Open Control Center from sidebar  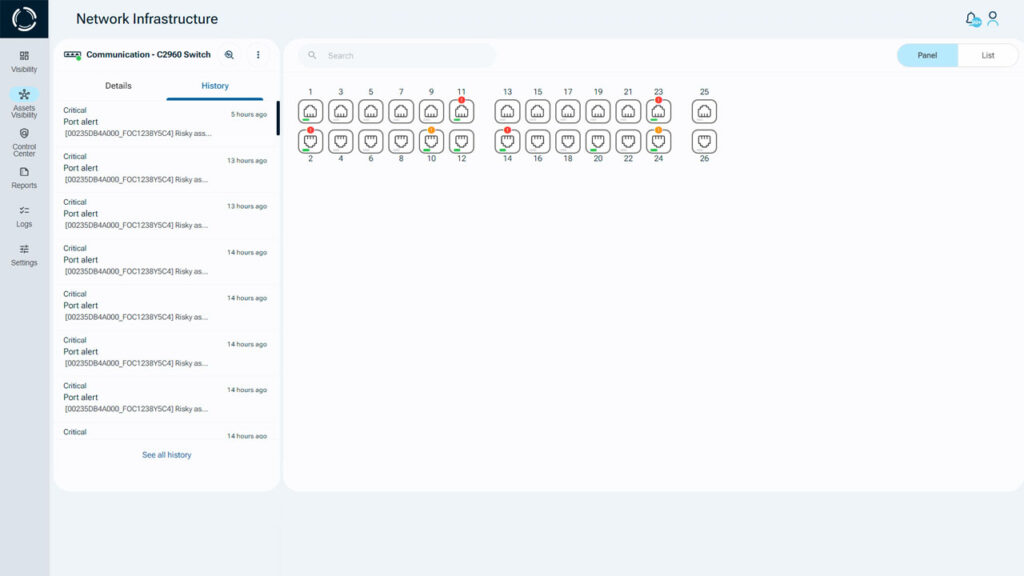[24, 142]
